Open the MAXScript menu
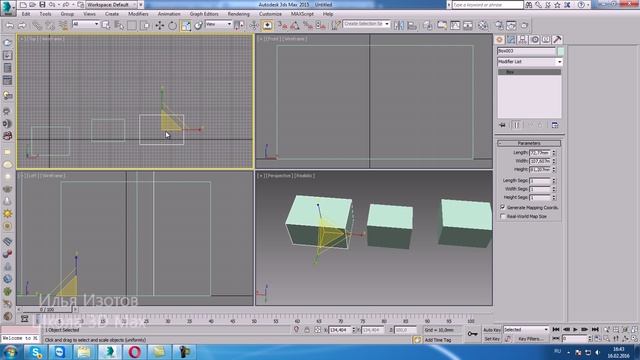Screen dimensions: 640x360 (x=302, y=14)
